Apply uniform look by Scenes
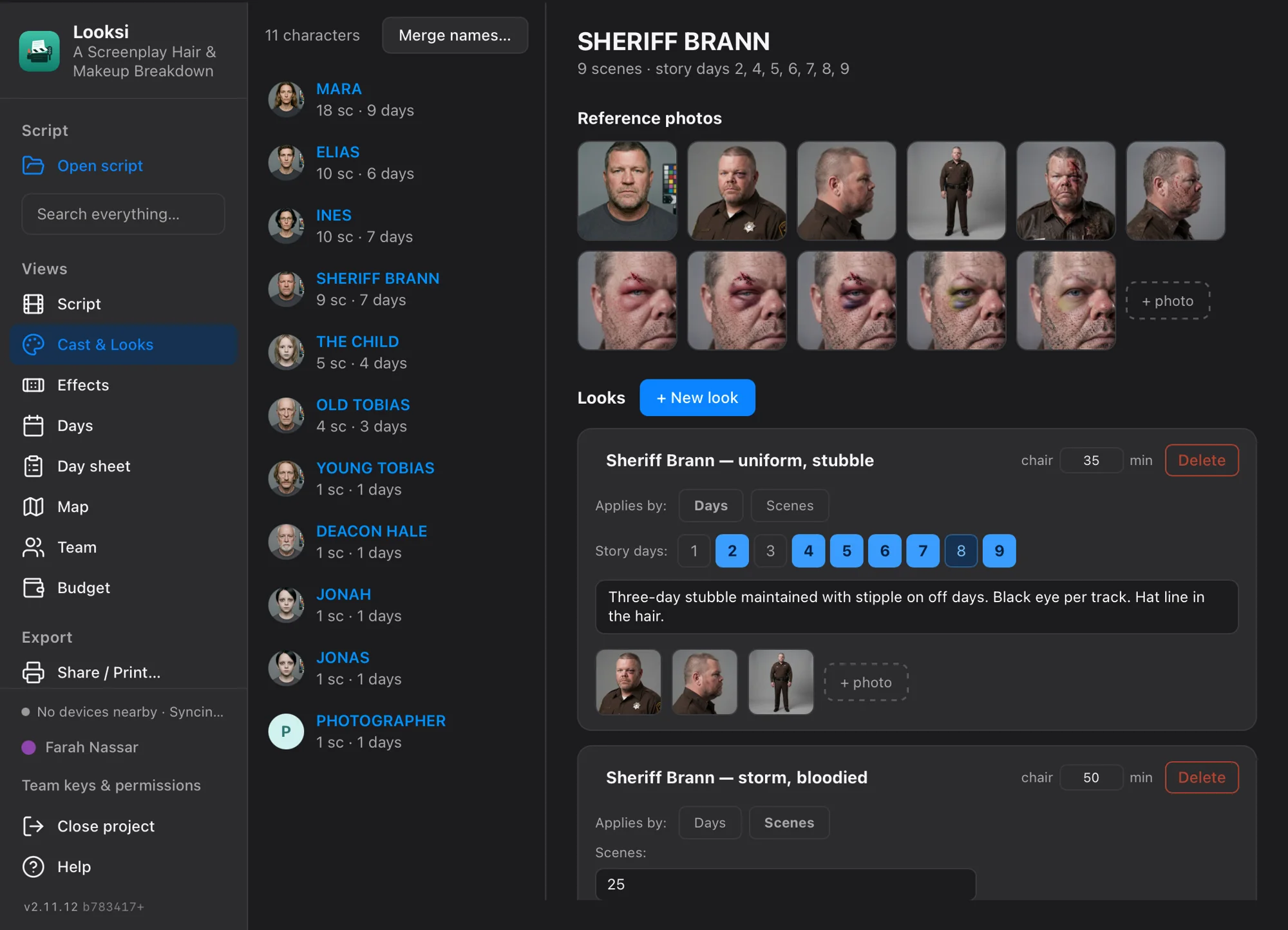 coord(790,506)
